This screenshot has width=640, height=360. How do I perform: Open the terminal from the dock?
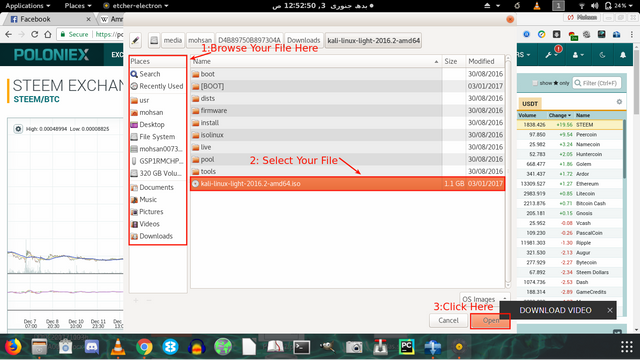pos(302,347)
